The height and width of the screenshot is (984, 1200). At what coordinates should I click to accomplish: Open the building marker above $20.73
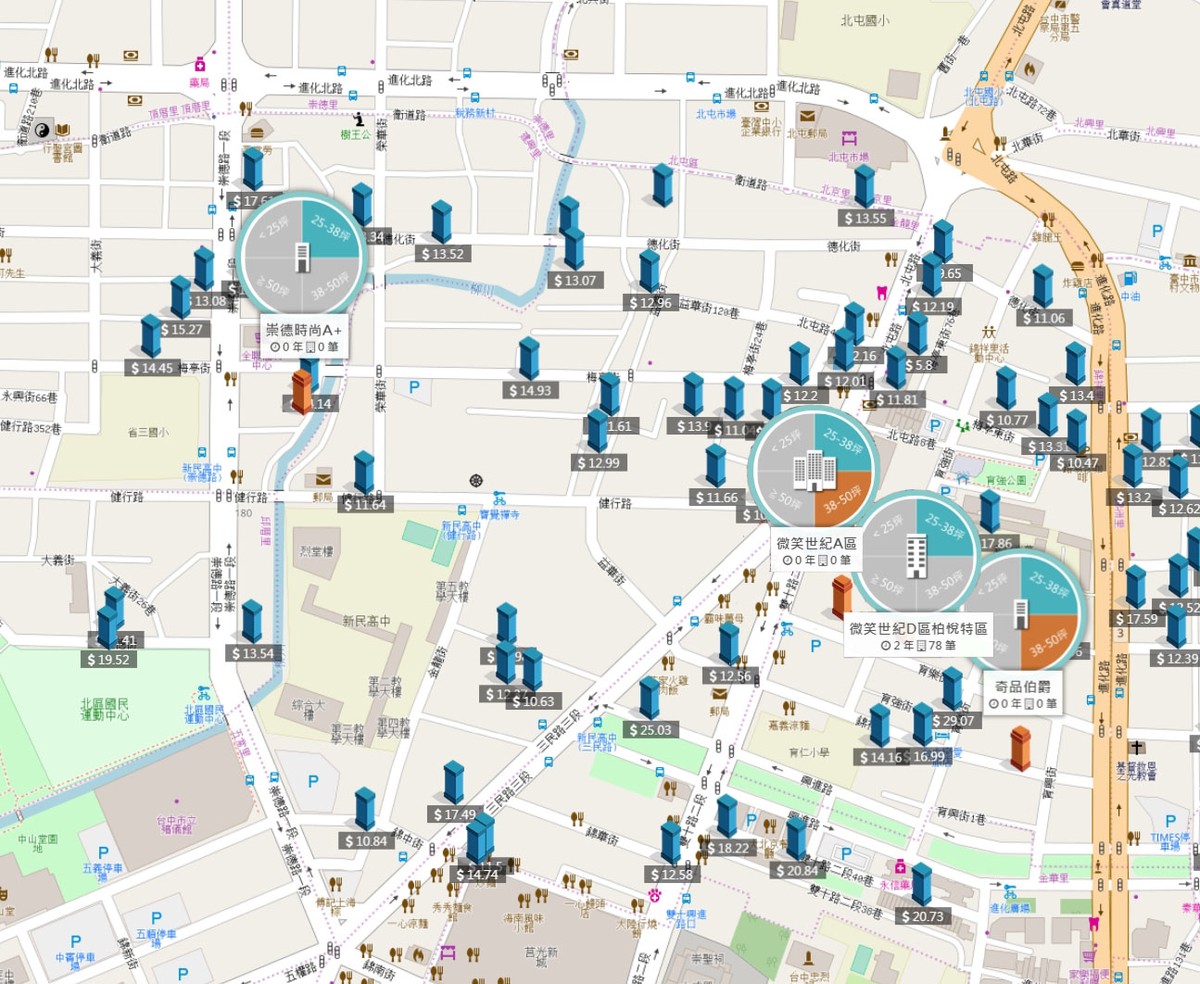click(x=921, y=886)
